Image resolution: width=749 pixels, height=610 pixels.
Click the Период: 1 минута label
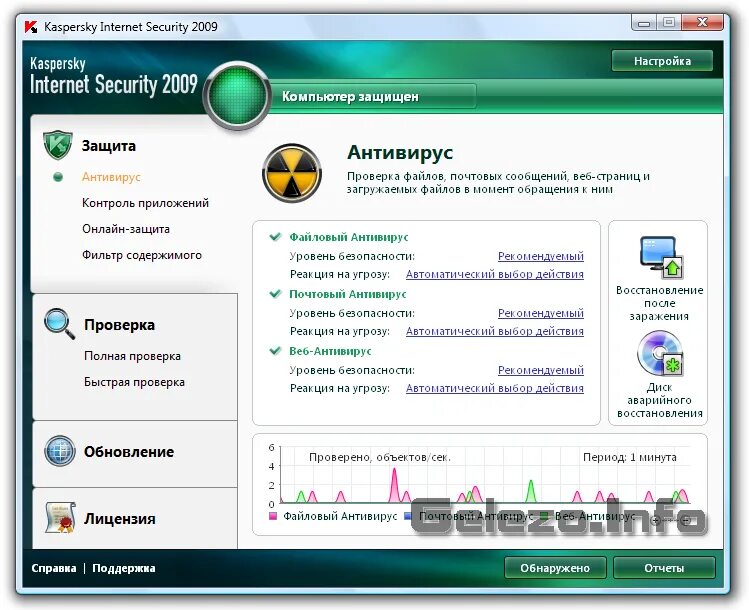pyautogui.click(x=630, y=457)
